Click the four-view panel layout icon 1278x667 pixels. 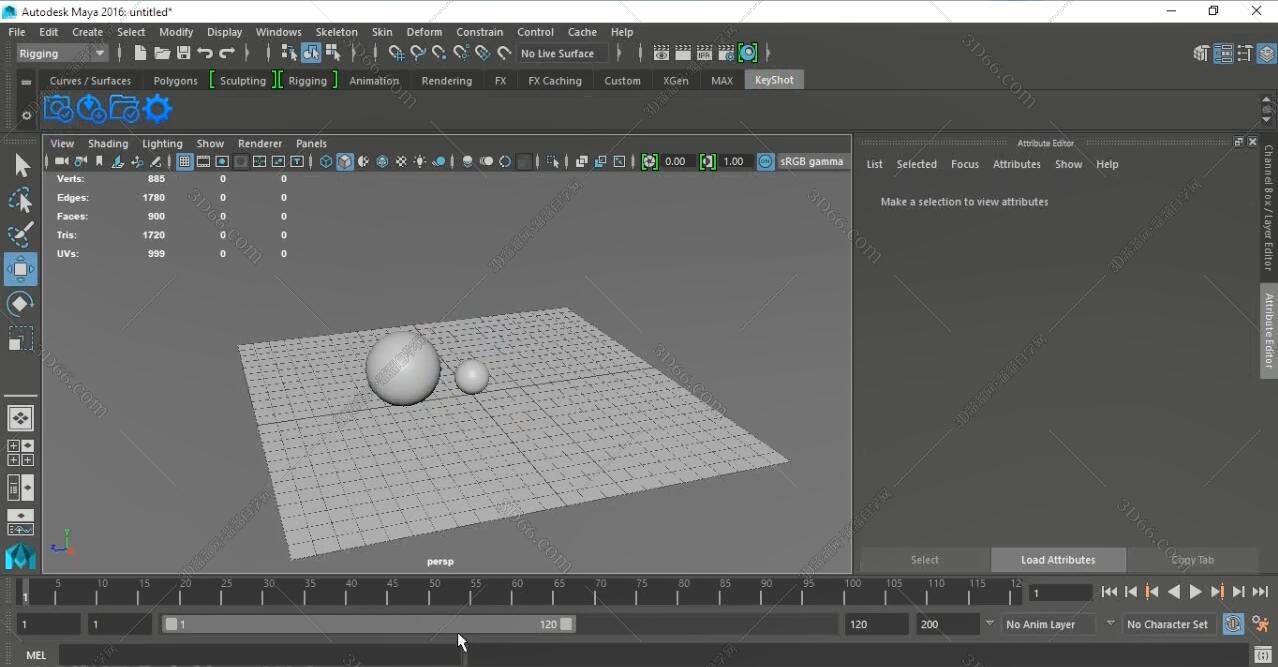(21, 453)
